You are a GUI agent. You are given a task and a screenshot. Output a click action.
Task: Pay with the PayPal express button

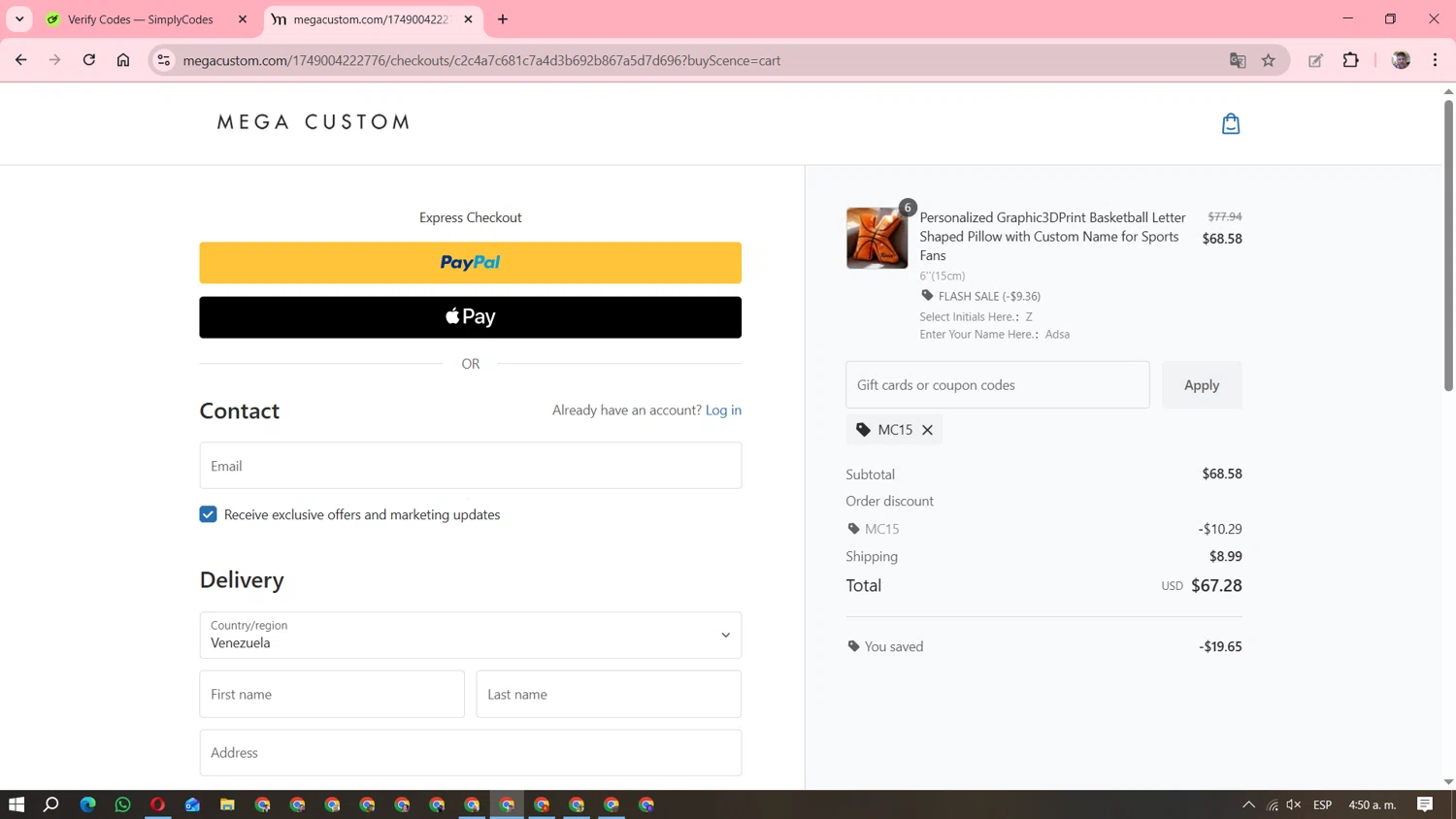click(470, 263)
